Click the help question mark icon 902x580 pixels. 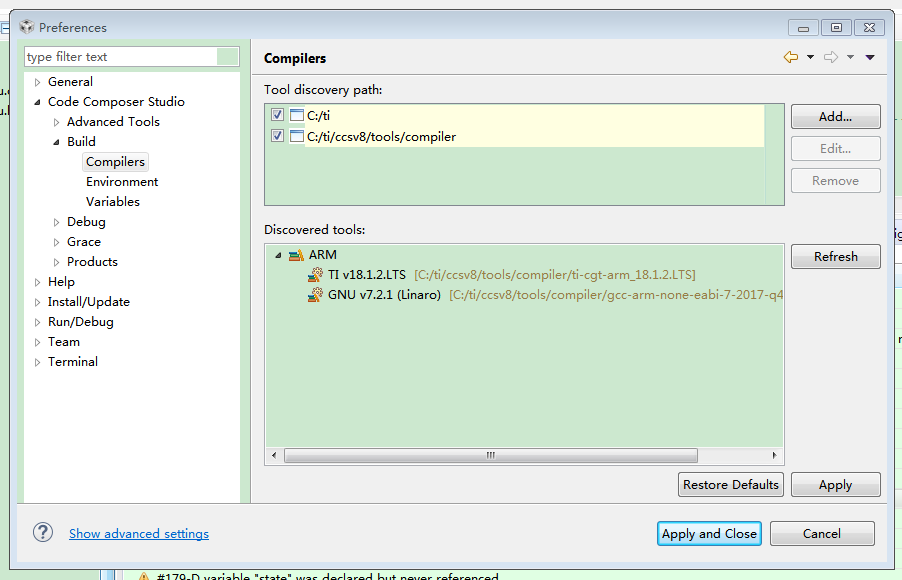click(x=43, y=532)
